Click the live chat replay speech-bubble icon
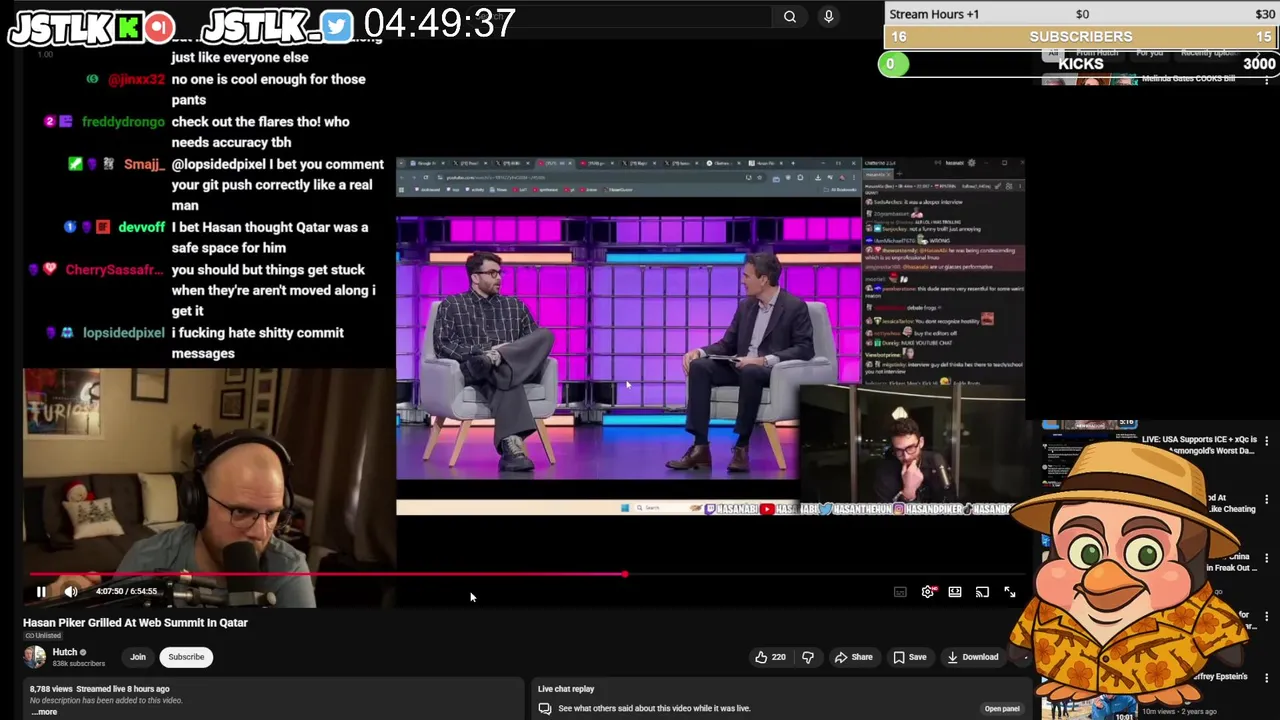Viewport: 1280px width, 720px height. tap(545, 708)
